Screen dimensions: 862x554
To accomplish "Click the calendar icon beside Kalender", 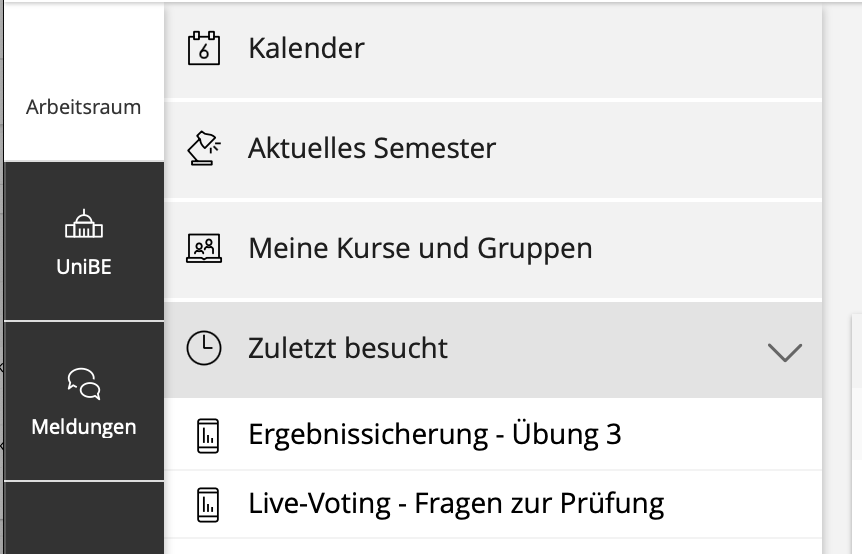I will [204, 48].
